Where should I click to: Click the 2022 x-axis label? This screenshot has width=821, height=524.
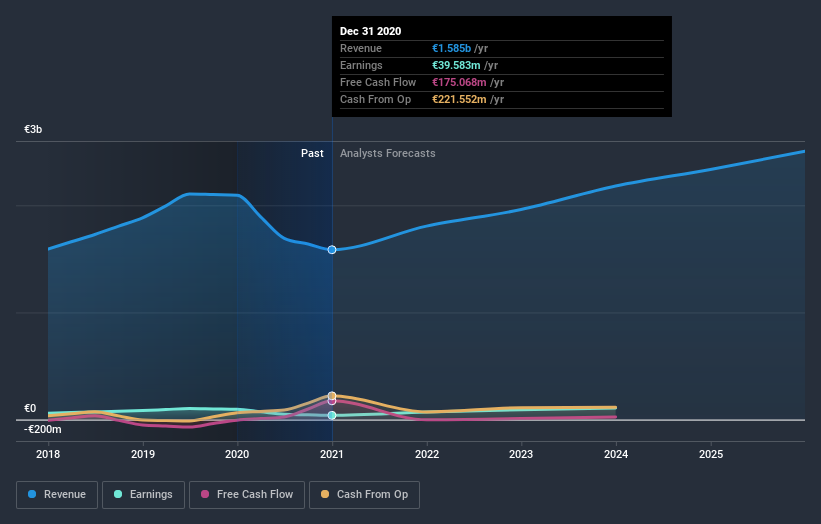click(x=427, y=454)
